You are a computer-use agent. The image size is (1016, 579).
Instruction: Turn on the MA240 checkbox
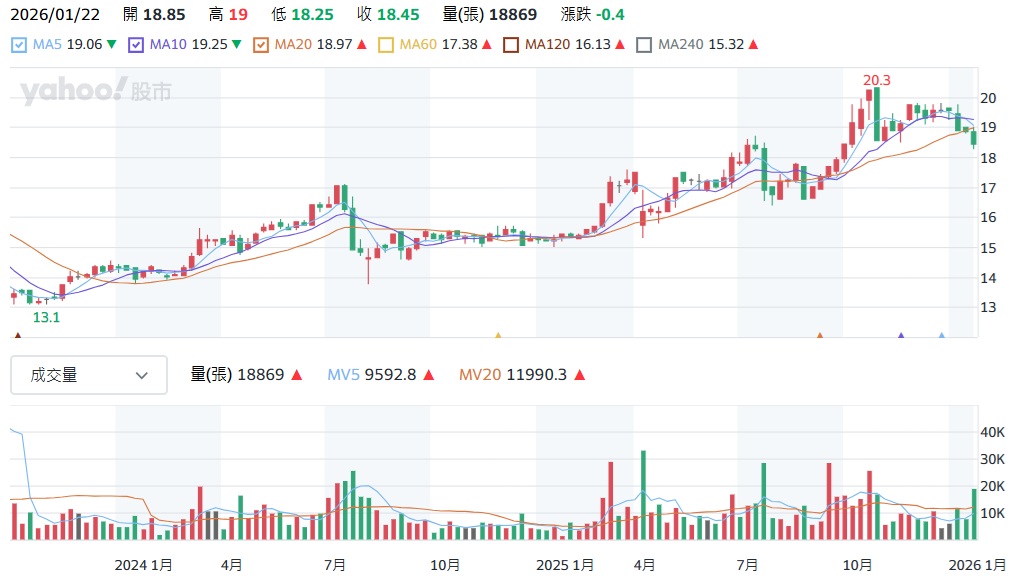point(644,45)
